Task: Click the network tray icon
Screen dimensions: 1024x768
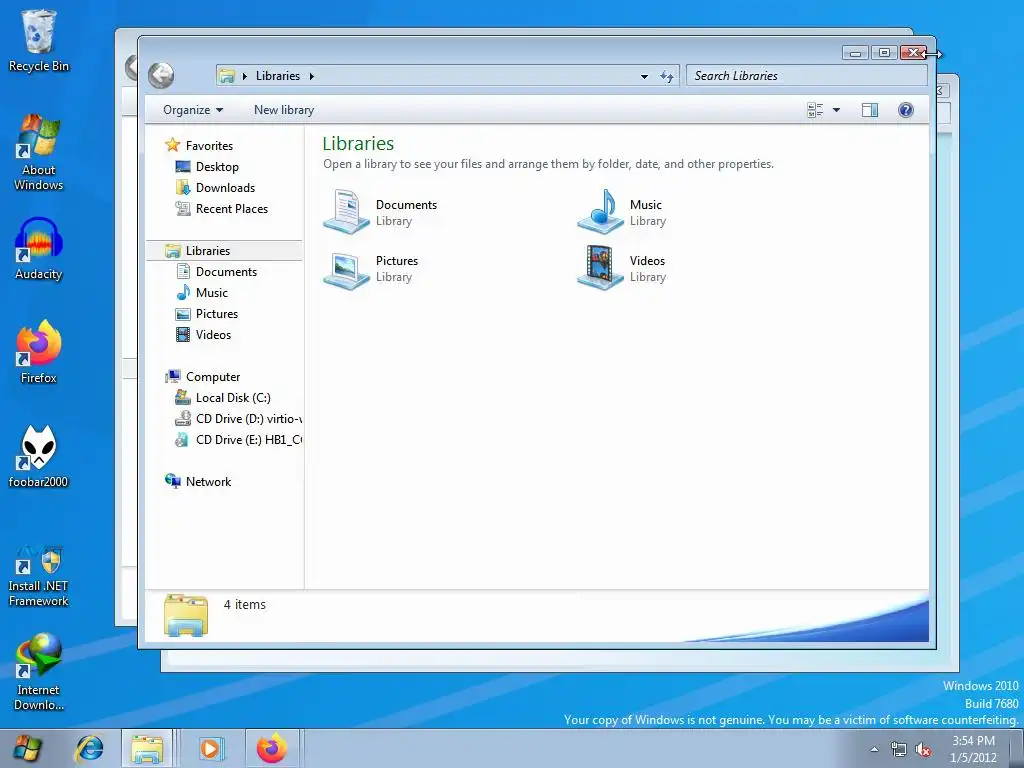Action: (x=899, y=750)
